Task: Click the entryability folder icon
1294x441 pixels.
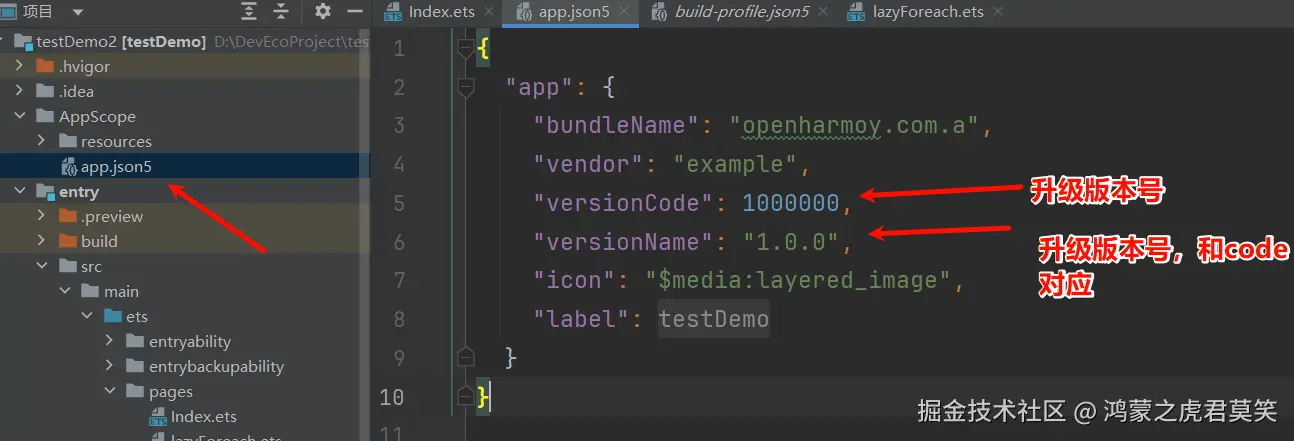Action: click(135, 342)
